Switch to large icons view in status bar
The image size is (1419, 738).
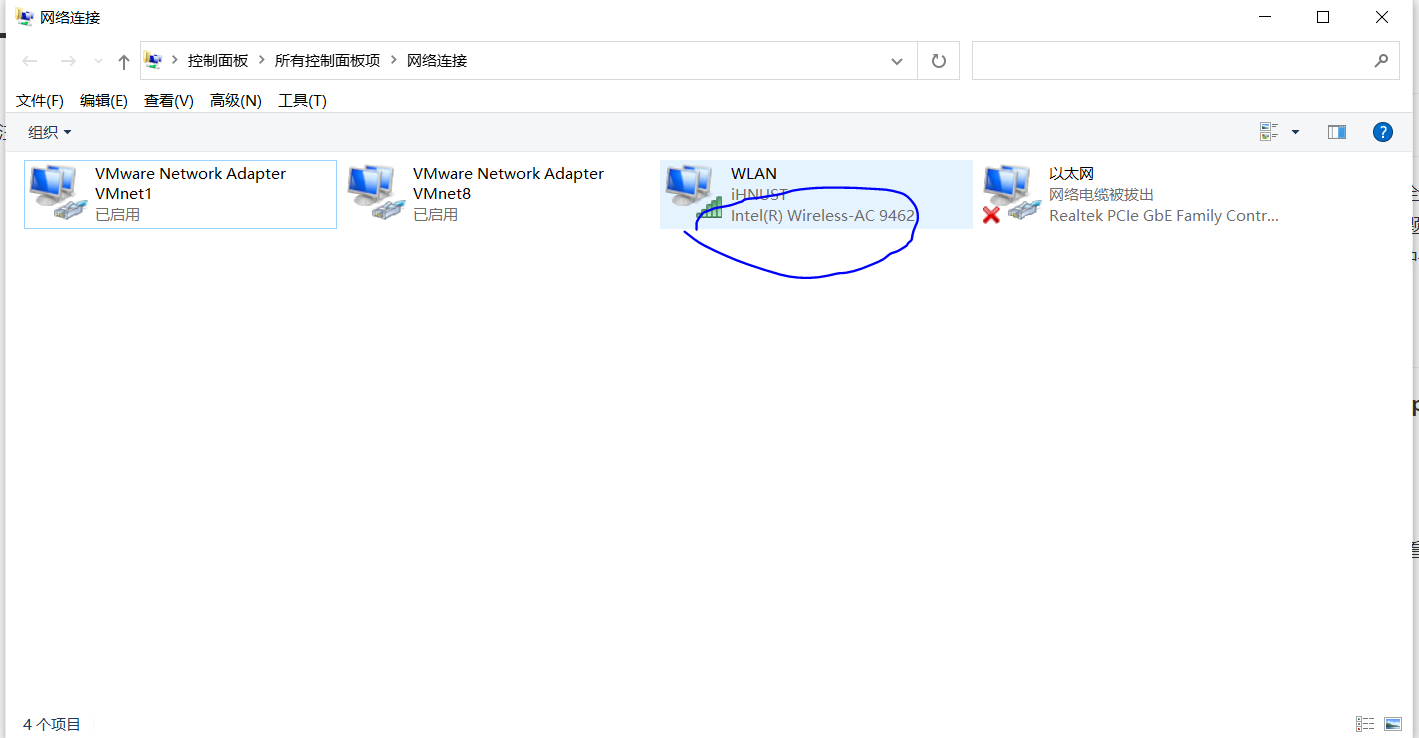1393,724
